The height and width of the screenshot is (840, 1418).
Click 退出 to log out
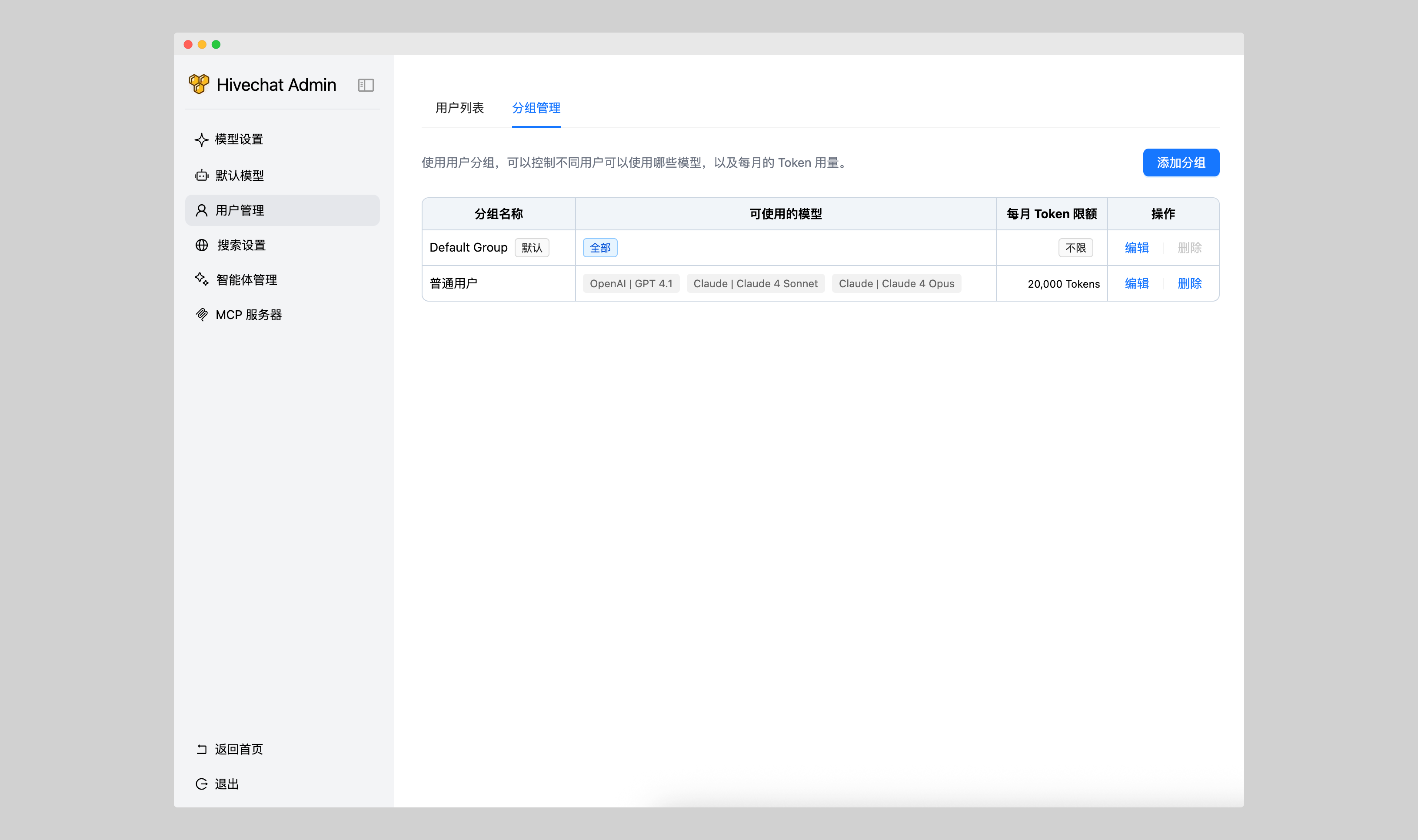(x=283, y=784)
